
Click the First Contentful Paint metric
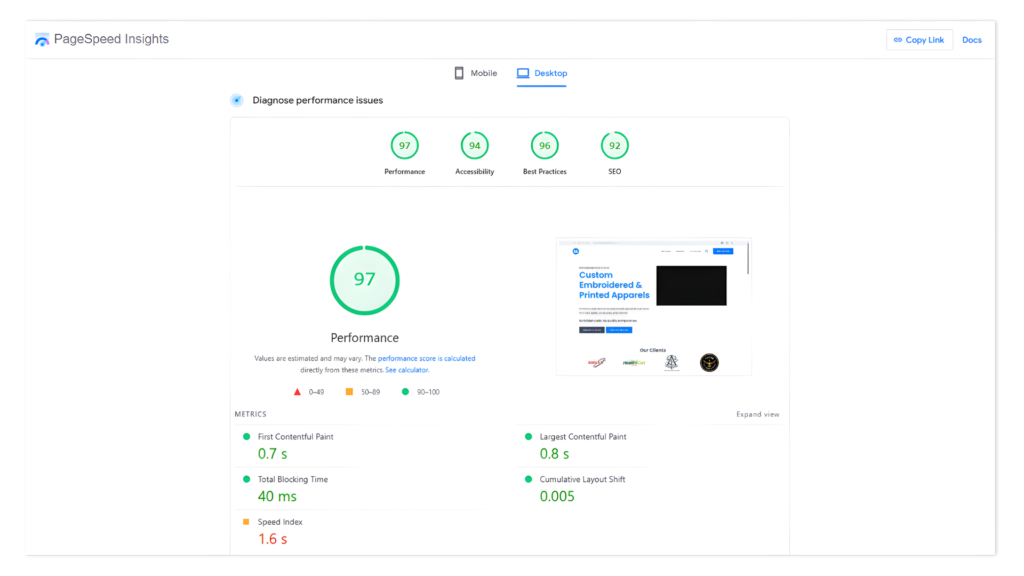(295, 437)
